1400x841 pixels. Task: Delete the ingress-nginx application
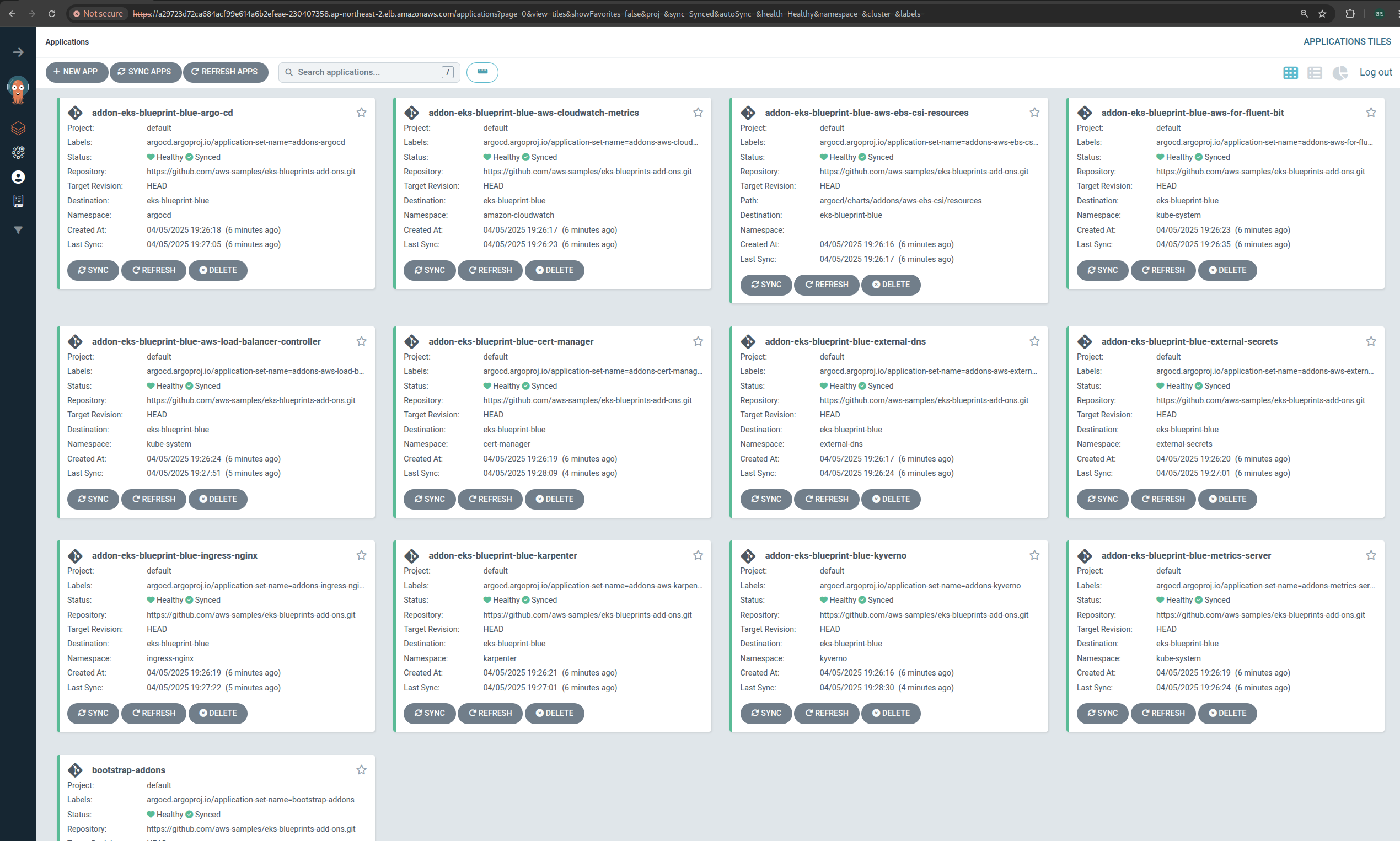(218, 714)
